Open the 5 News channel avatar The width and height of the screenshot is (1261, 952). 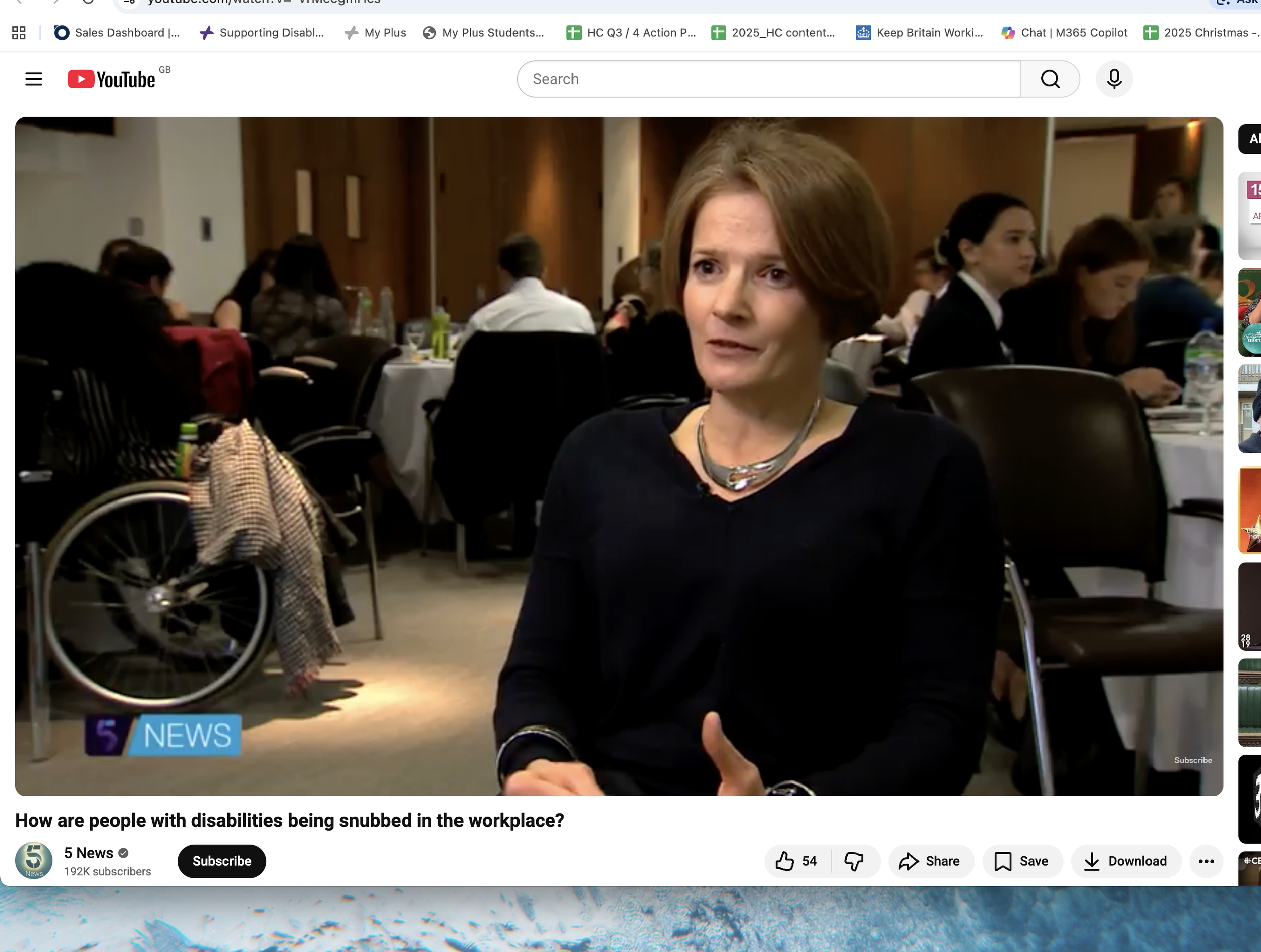(34, 860)
